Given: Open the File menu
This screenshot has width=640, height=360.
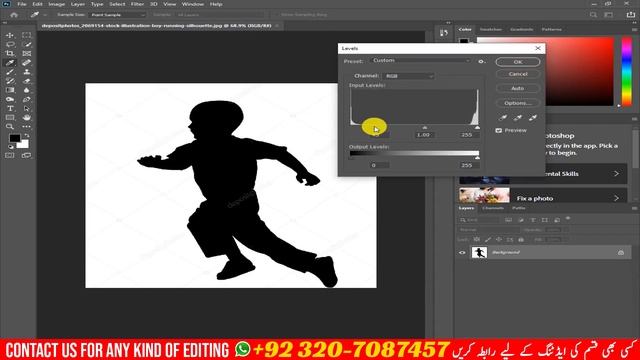Looking at the screenshot, I should click(x=22, y=4).
